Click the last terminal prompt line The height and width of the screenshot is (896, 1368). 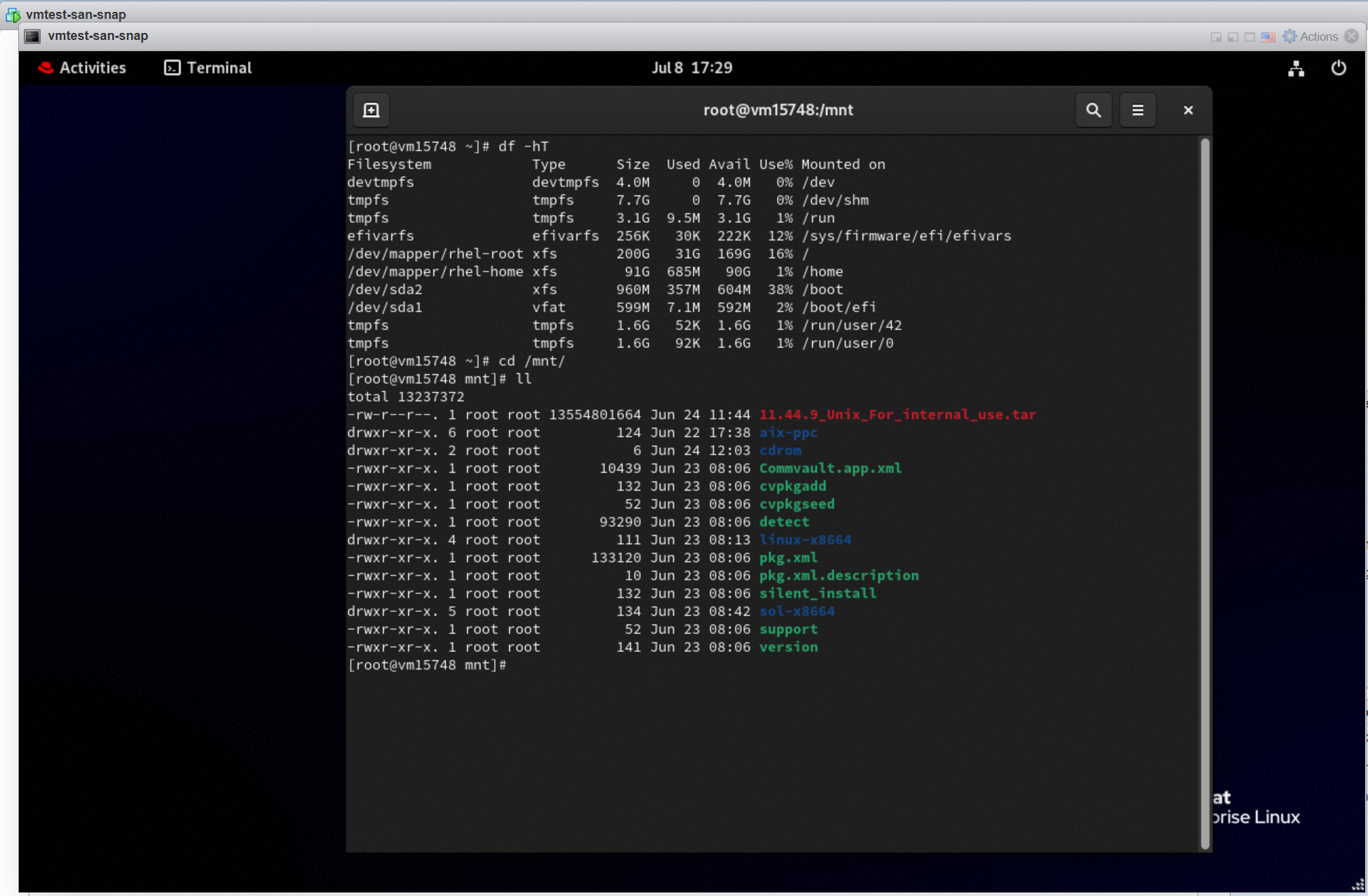[x=426, y=665]
